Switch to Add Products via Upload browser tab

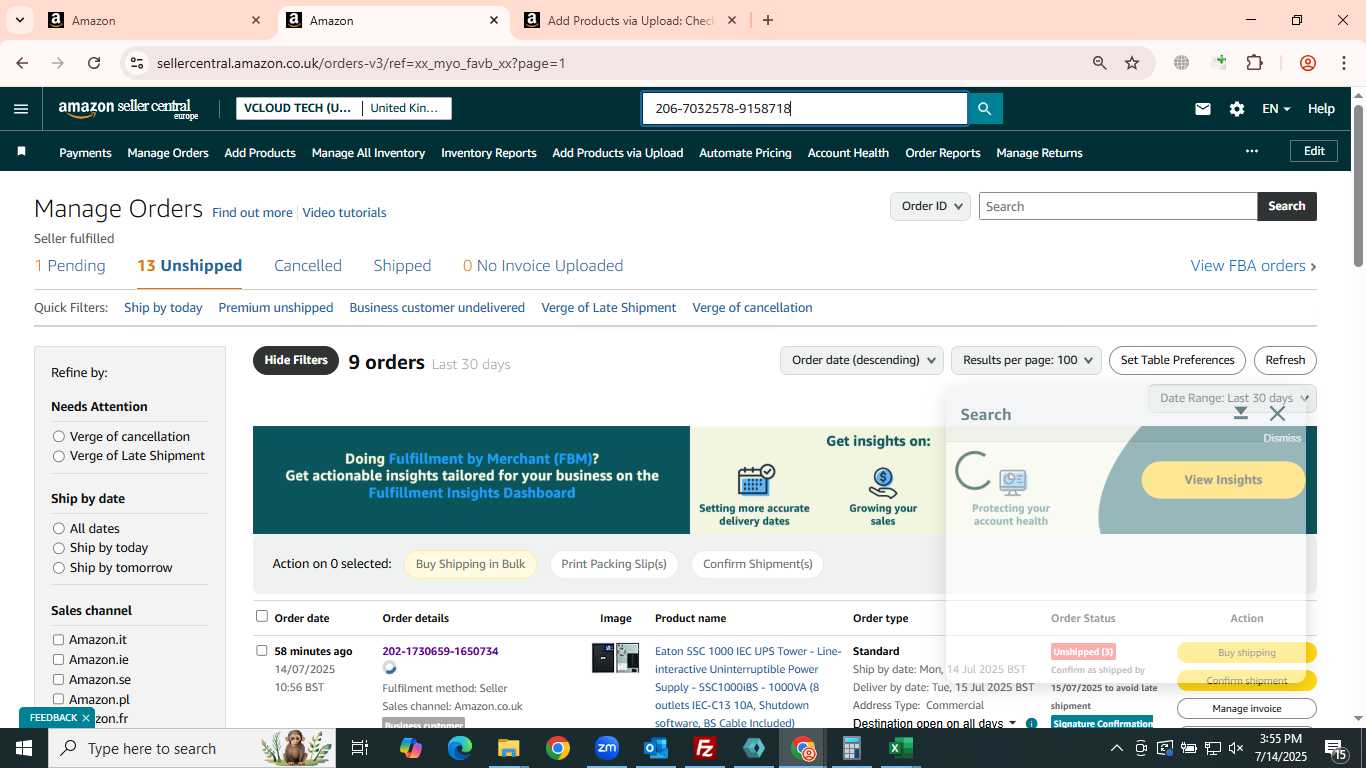tap(630, 20)
